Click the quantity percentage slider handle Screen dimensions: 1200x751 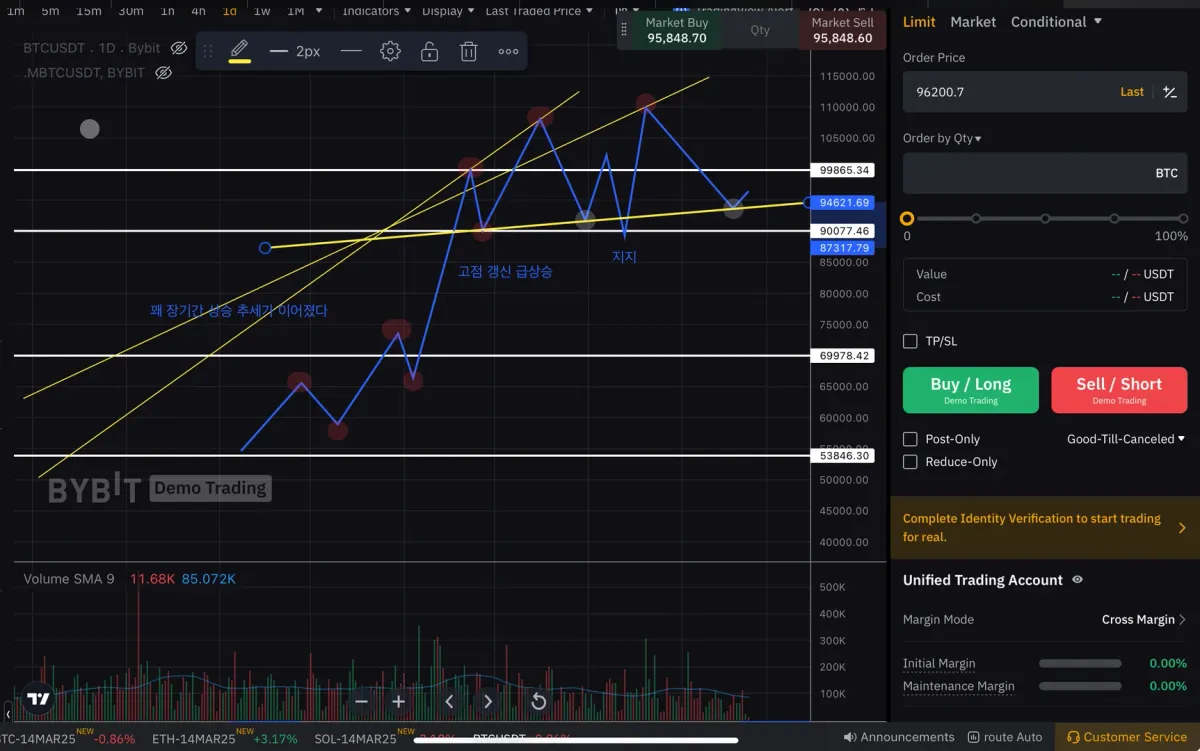coord(907,218)
